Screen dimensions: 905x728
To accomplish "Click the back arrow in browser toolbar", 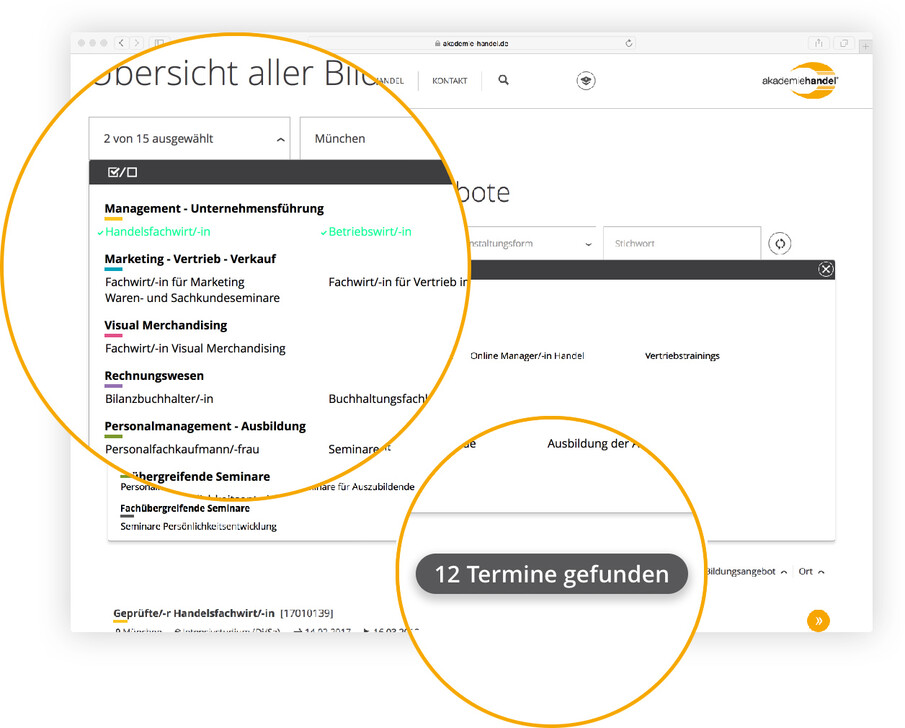I will pyautogui.click(x=121, y=43).
